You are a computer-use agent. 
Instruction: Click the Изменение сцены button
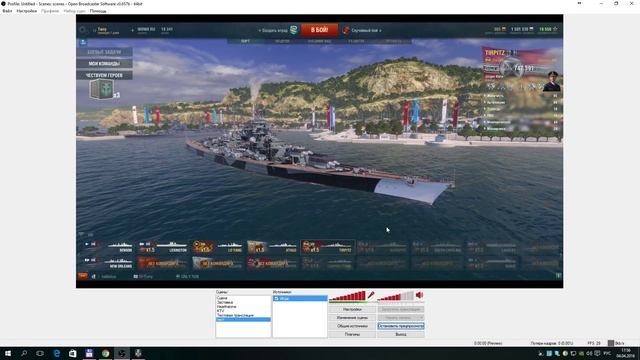pyautogui.click(x=352, y=318)
